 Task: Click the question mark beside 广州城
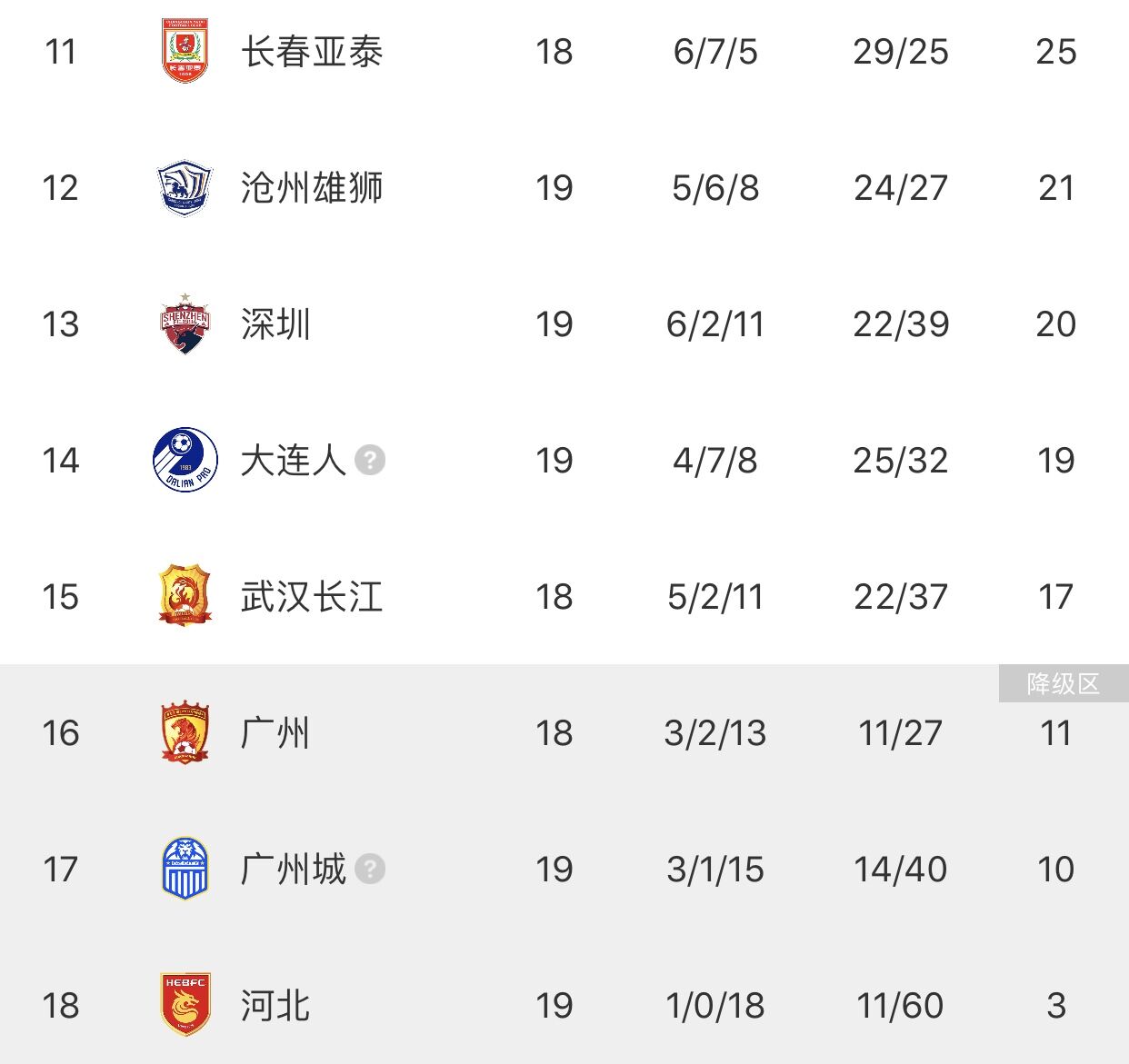[x=370, y=870]
